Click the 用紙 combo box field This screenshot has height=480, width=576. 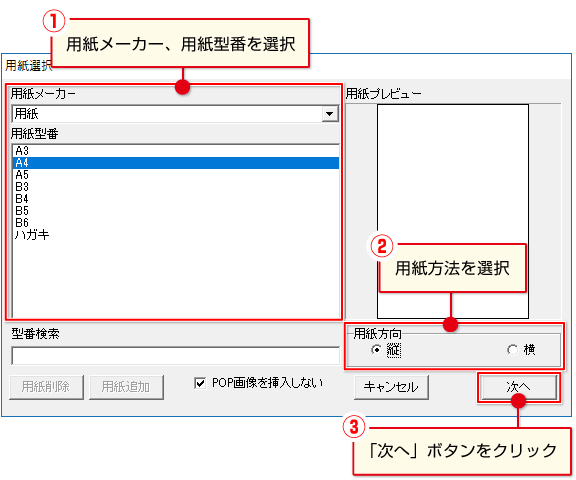click(x=175, y=114)
